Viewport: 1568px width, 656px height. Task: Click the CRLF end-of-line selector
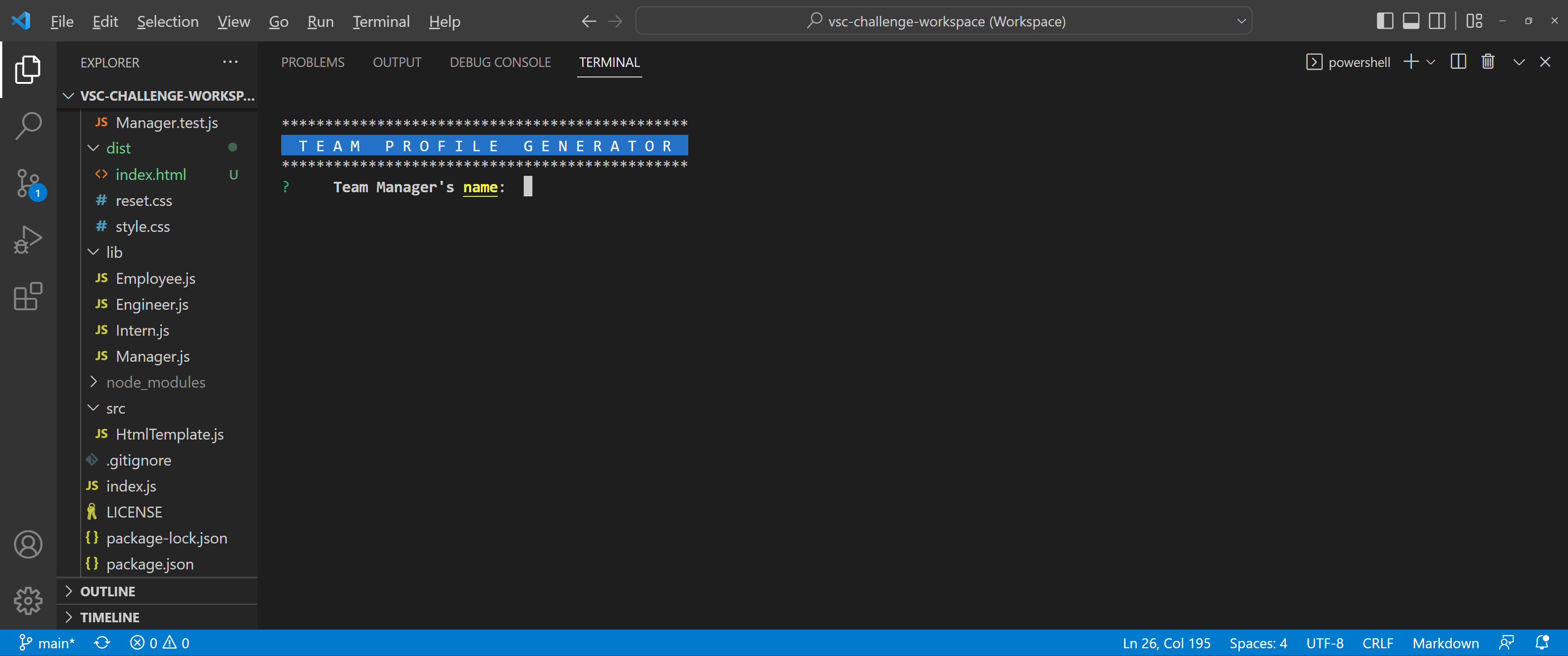[1377, 643]
